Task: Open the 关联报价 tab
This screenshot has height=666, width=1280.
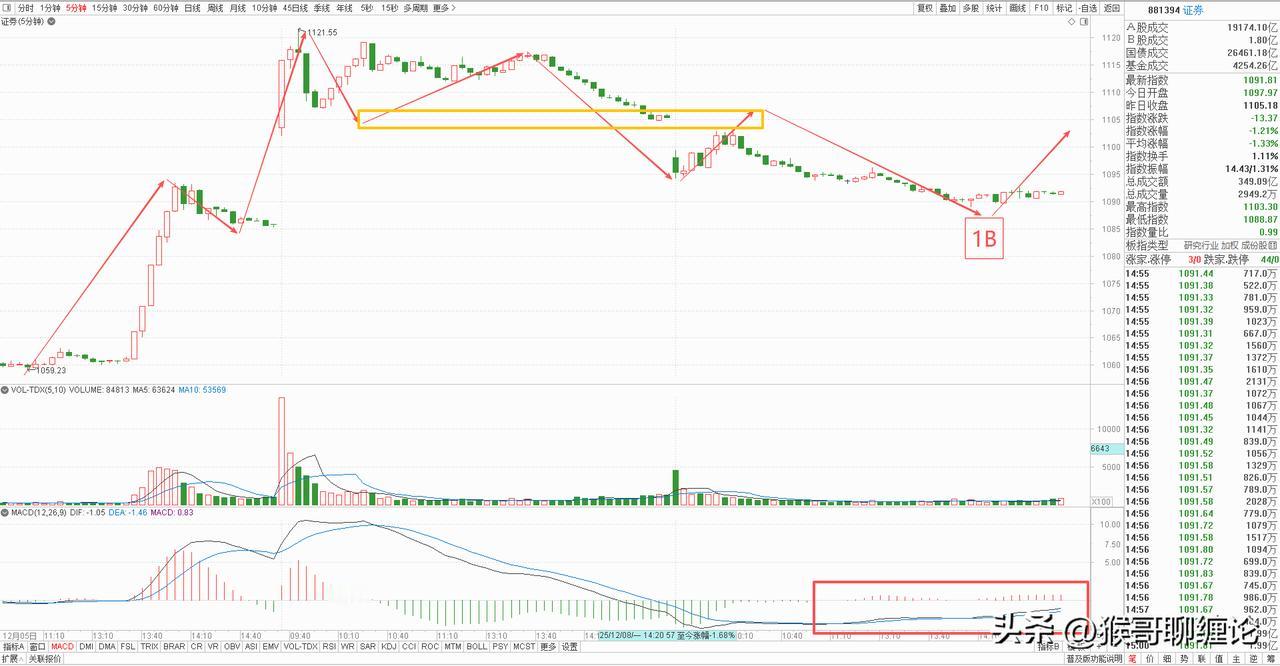Action: coord(44,659)
